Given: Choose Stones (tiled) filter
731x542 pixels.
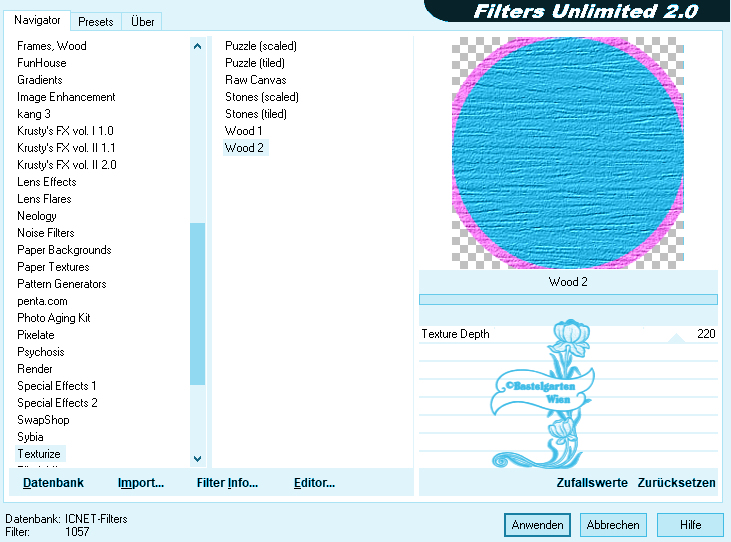Looking at the screenshot, I should pos(256,114).
